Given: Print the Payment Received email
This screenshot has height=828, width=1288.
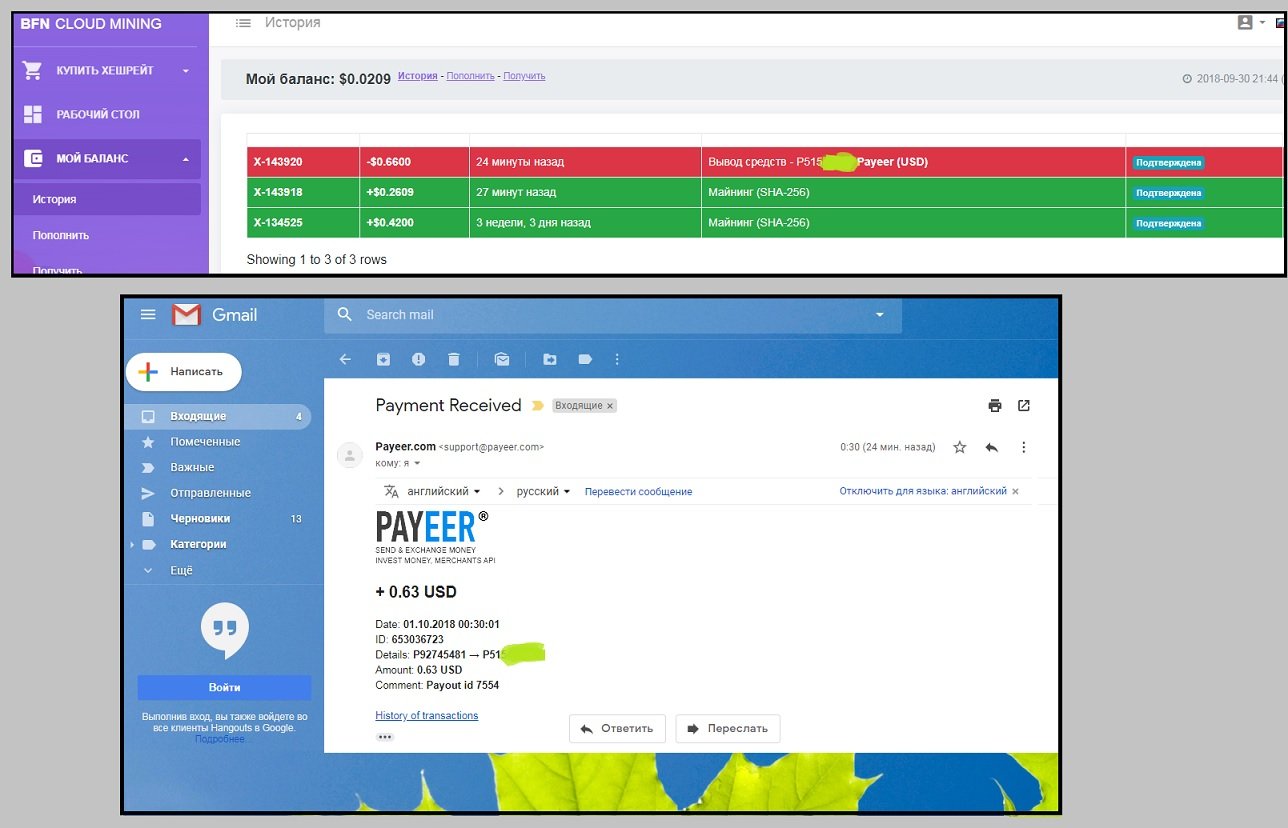Looking at the screenshot, I should pyautogui.click(x=994, y=405).
